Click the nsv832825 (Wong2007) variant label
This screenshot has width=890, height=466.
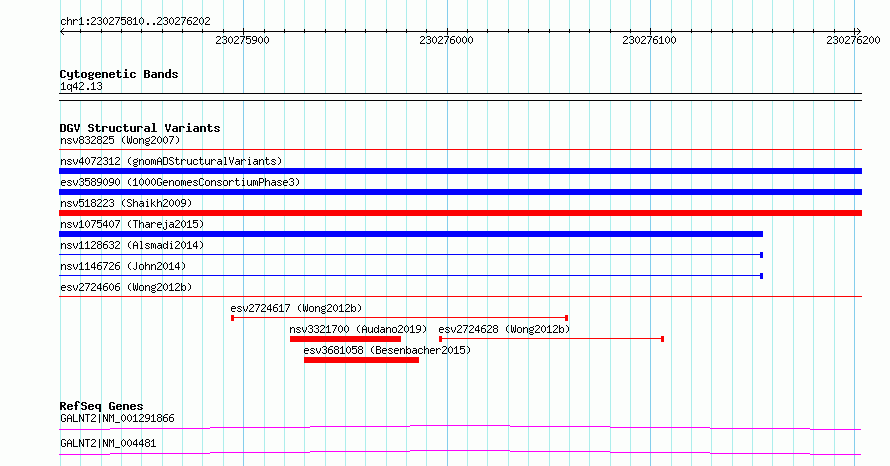pyautogui.click(x=120, y=140)
